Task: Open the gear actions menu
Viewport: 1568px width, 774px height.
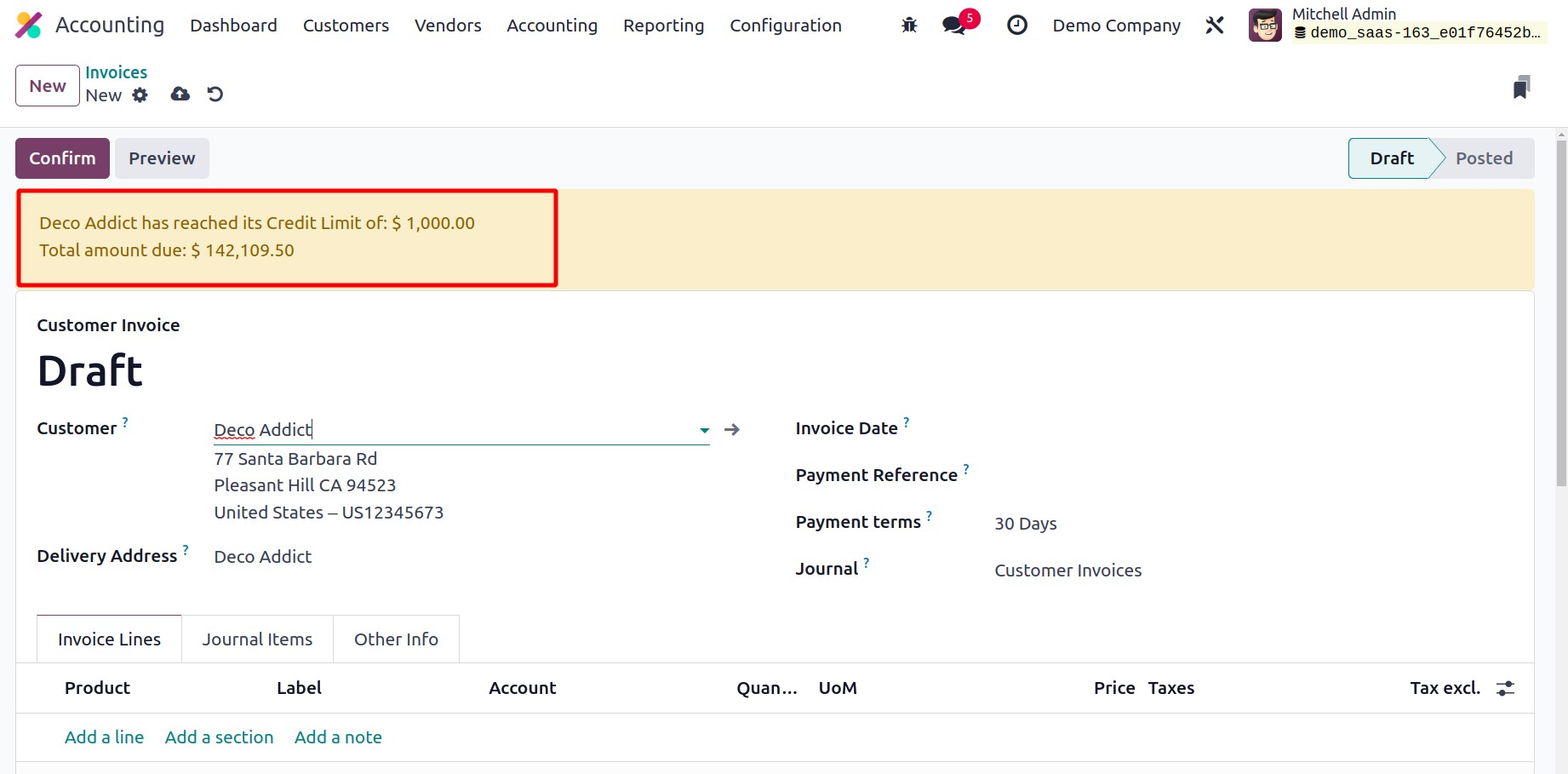Action: coord(140,95)
